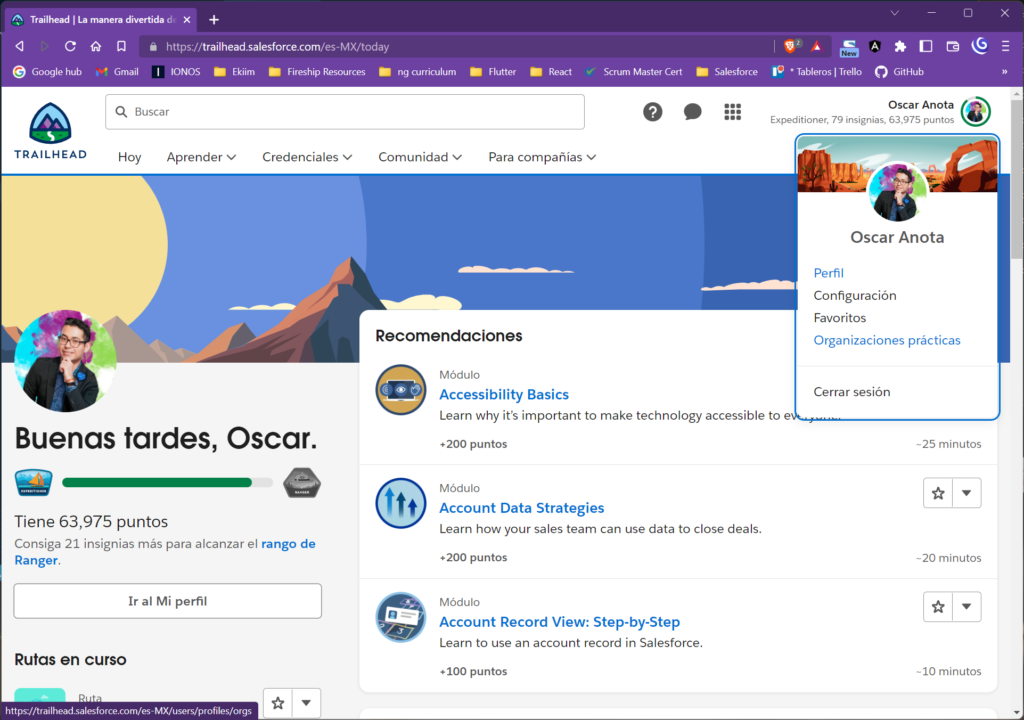Click the Ir al Mi perfil button
The height and width of the screenshot is (720, 1024).
(167, 601)
